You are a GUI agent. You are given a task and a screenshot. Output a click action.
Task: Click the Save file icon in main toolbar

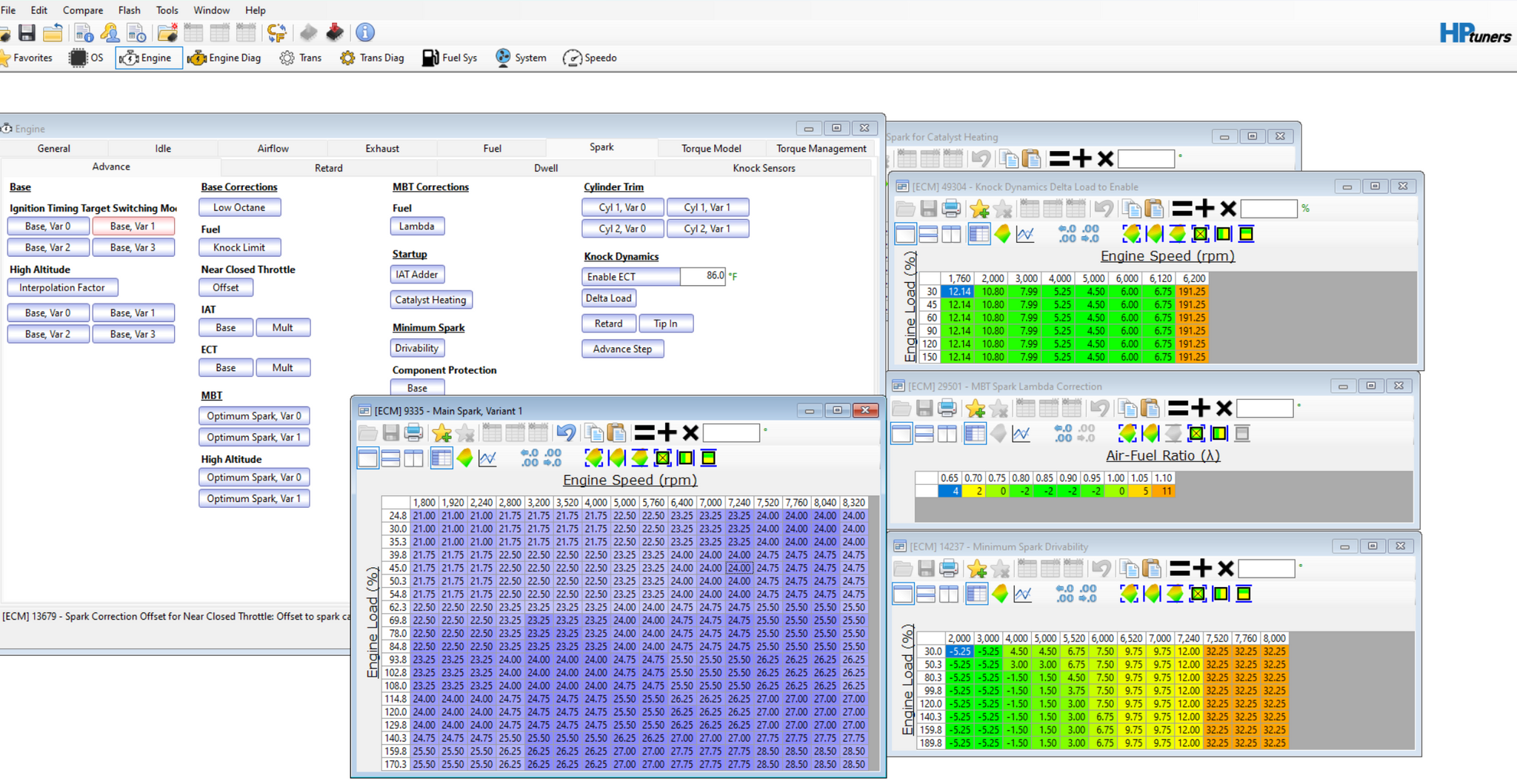(x=27, y=33)
